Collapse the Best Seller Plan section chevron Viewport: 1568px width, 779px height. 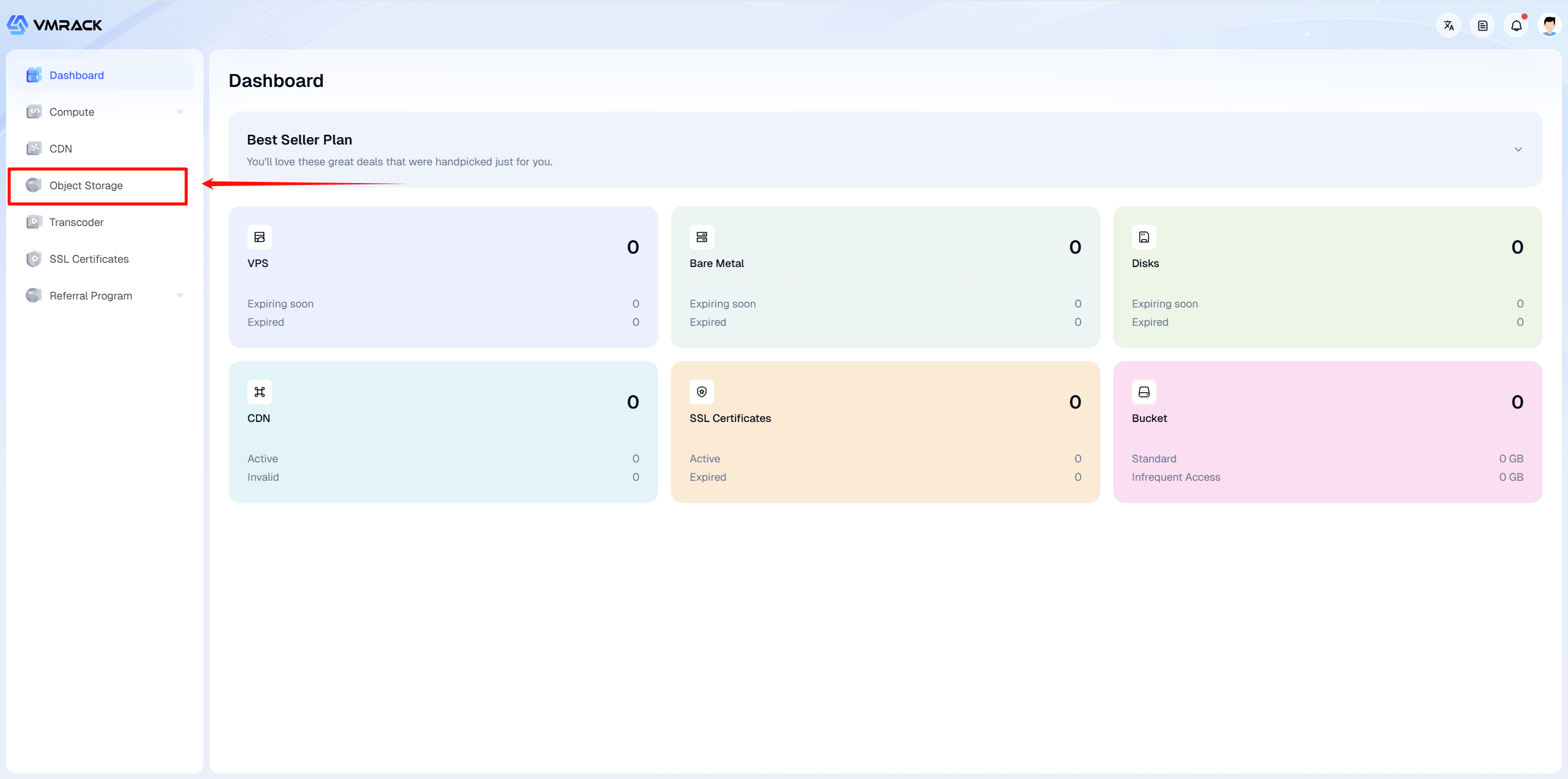(x=1518, y=149)
